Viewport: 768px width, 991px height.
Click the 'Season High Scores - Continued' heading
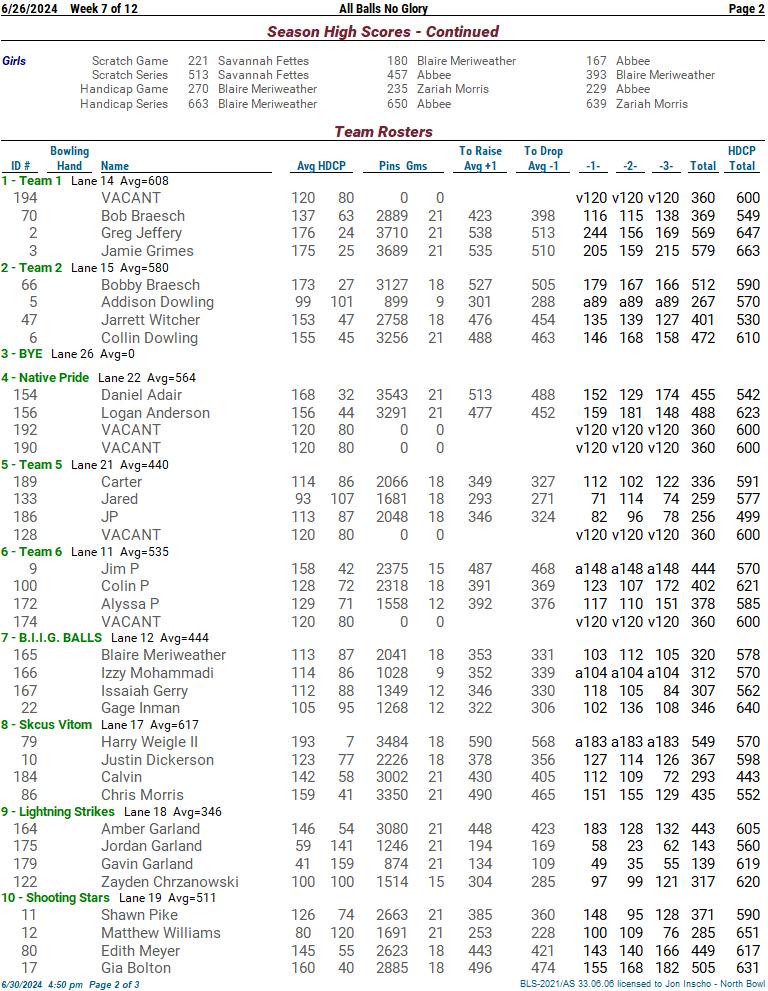383,32
